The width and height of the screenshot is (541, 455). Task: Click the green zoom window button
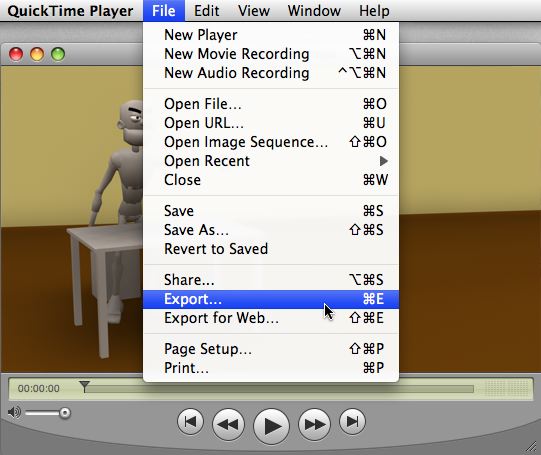click(58, 54)
